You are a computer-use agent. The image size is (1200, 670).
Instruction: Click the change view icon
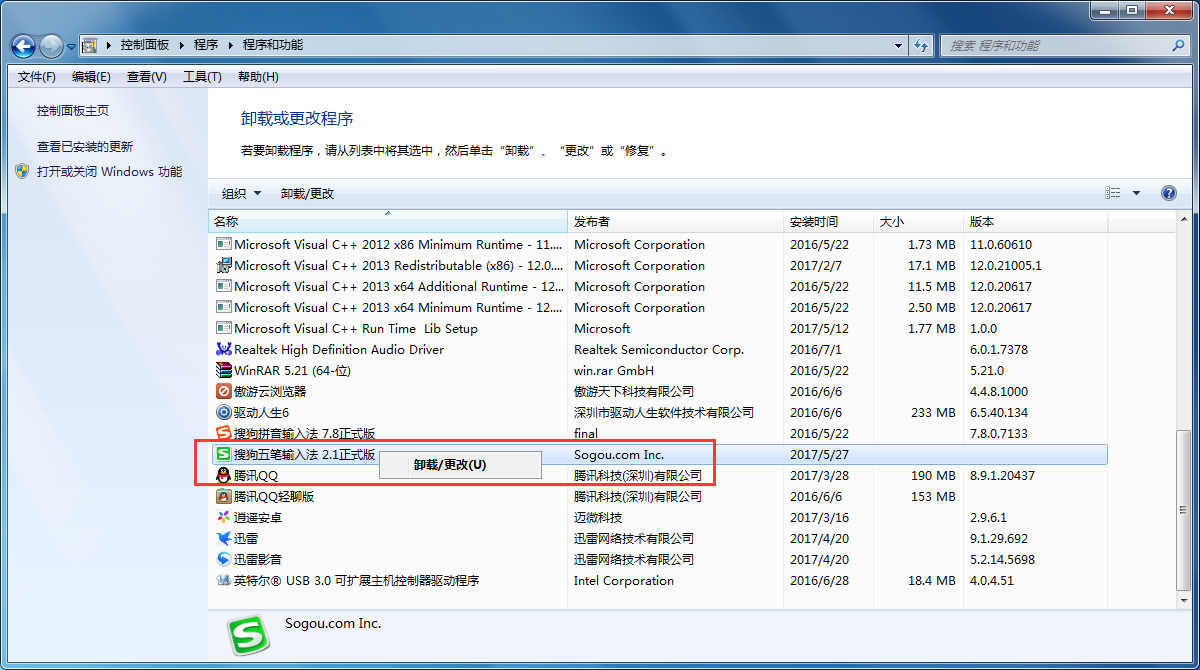click(x=1113, y=193)
